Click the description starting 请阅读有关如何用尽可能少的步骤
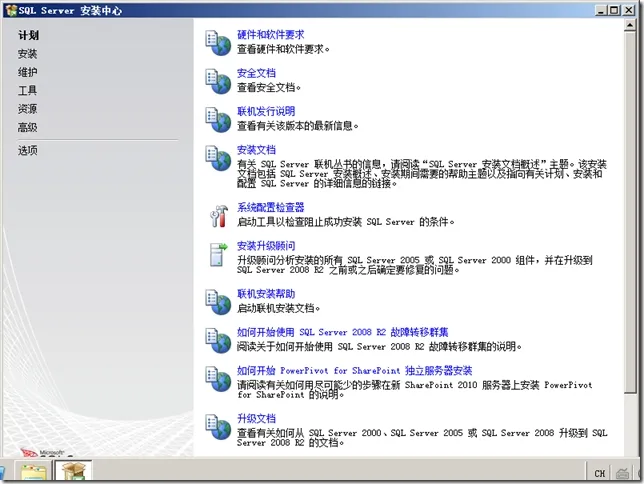 click(x=415, y=390)
